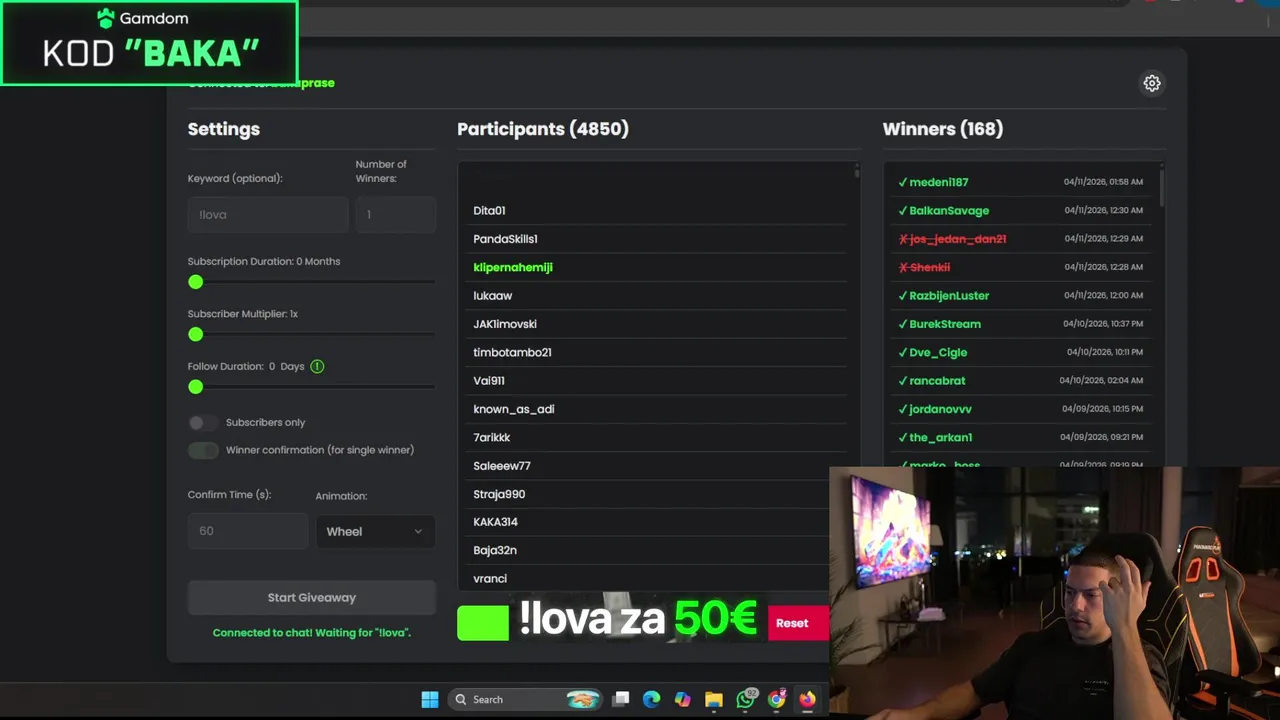Adjust the Subscription Duration slider
This screenshot has height=720, width=1280.
click(196, 282)
